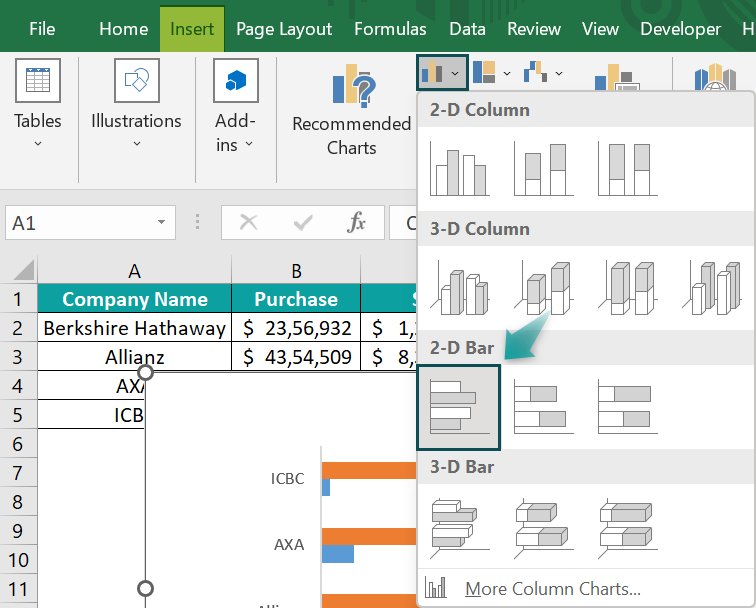The height and width of the screenshot is (608, 756).
Task: Choose the 3-D Stacked Column chart
Action: coord(543,288)
